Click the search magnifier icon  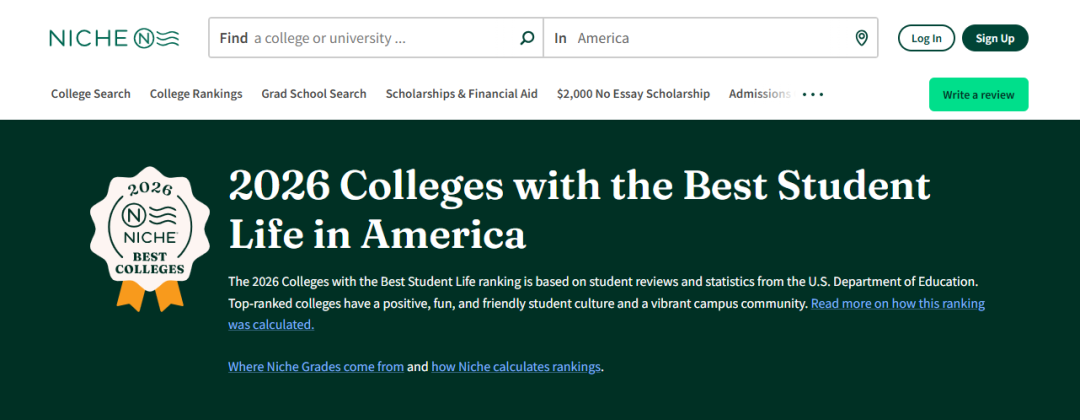[527, 38]
